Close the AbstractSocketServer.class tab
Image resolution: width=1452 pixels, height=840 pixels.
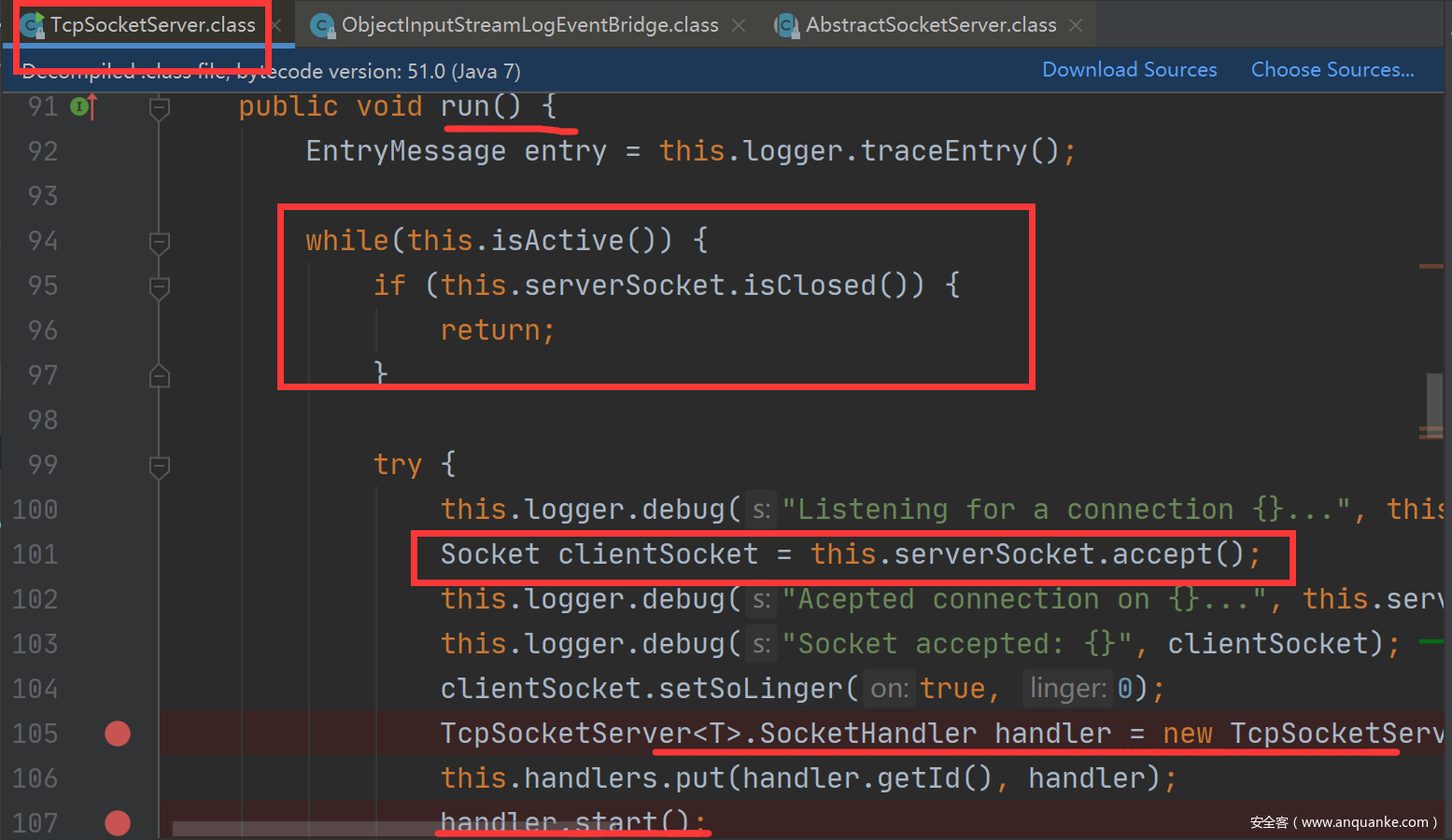point(1076,25)
